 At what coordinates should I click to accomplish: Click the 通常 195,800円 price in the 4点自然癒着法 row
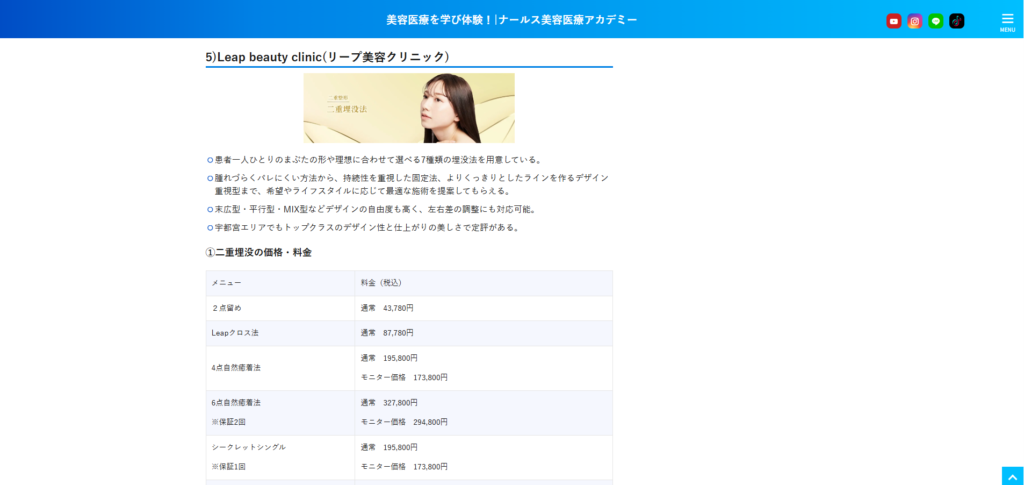pos(389,358)
